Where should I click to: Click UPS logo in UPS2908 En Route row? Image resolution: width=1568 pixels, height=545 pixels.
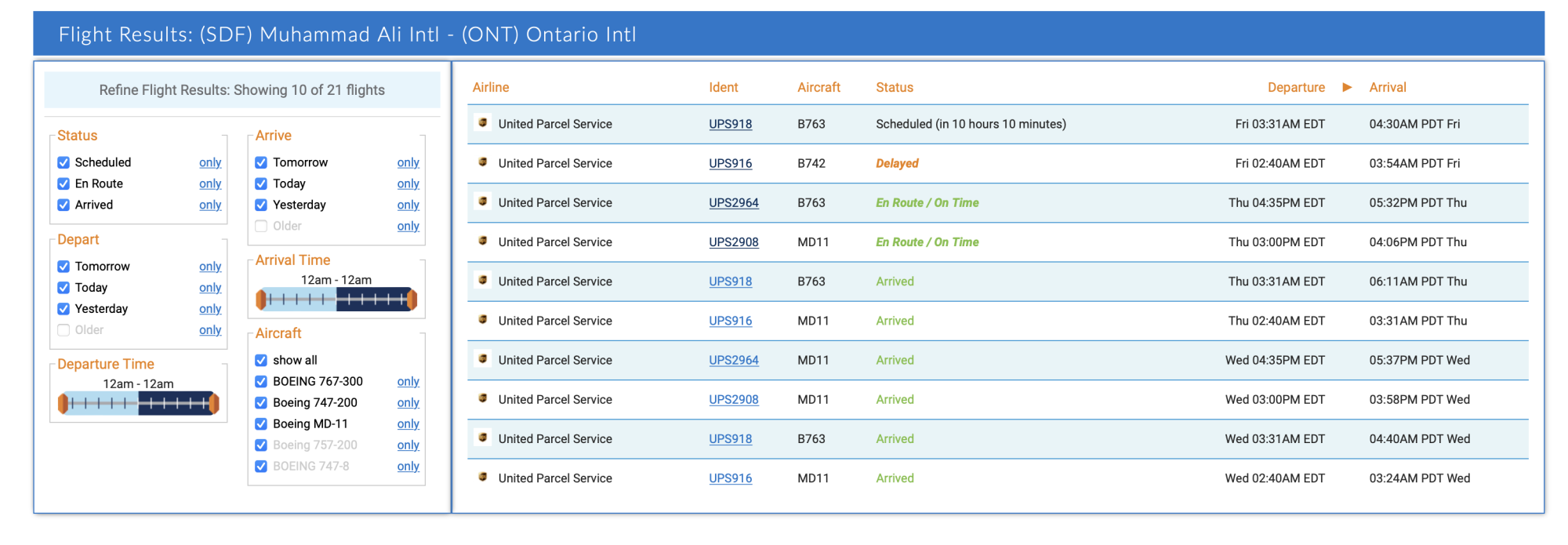483,240
